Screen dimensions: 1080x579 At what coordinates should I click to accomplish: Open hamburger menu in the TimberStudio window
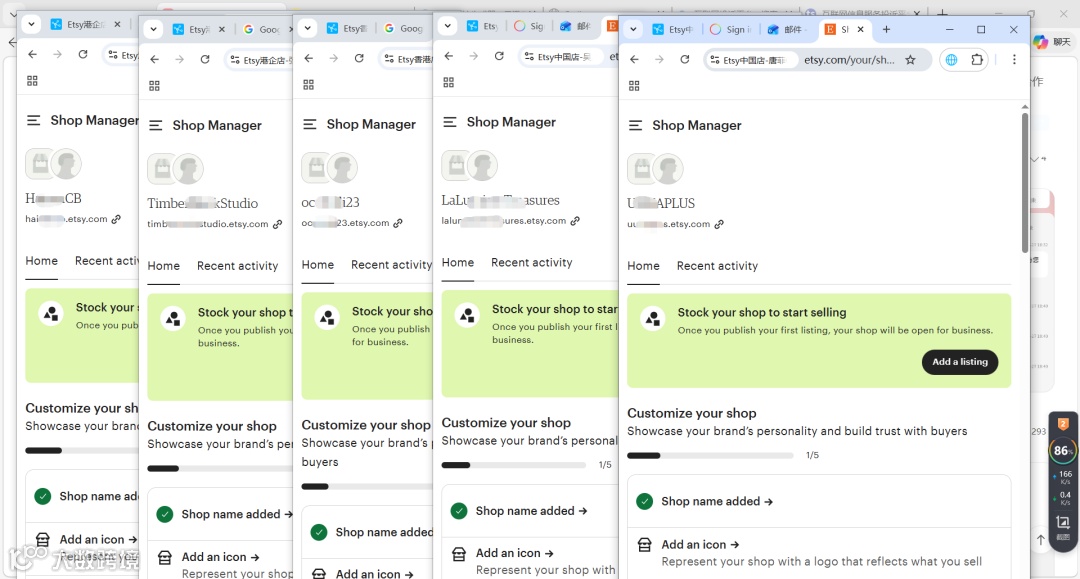[156, 125]
